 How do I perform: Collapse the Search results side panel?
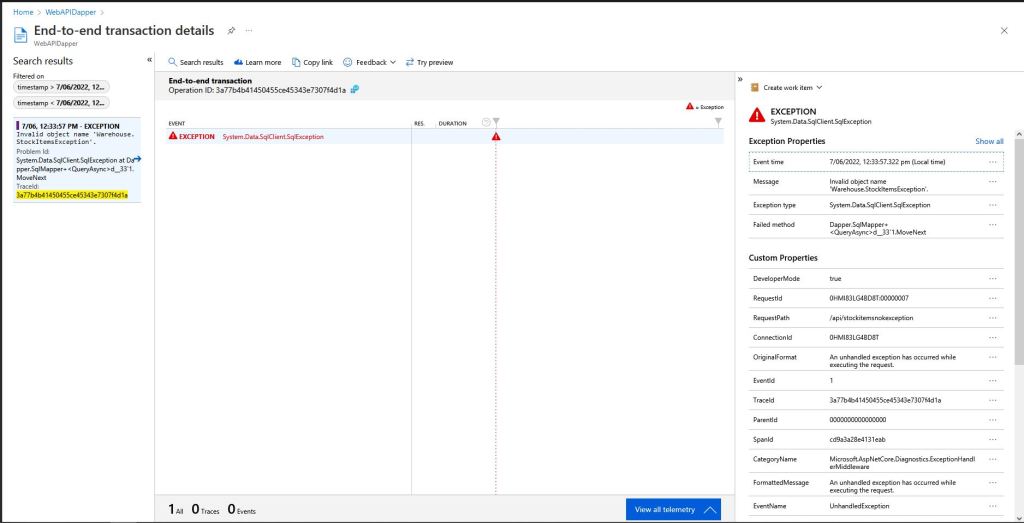click(149, 60)
